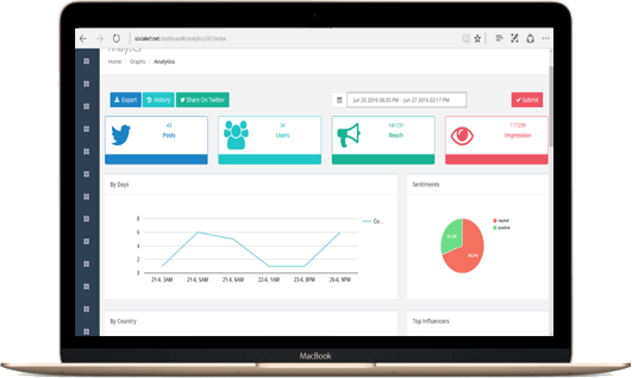Click the bottommost grid icon in the dark sidebar
The image size is (632, 378).
(x=86, y=332)
